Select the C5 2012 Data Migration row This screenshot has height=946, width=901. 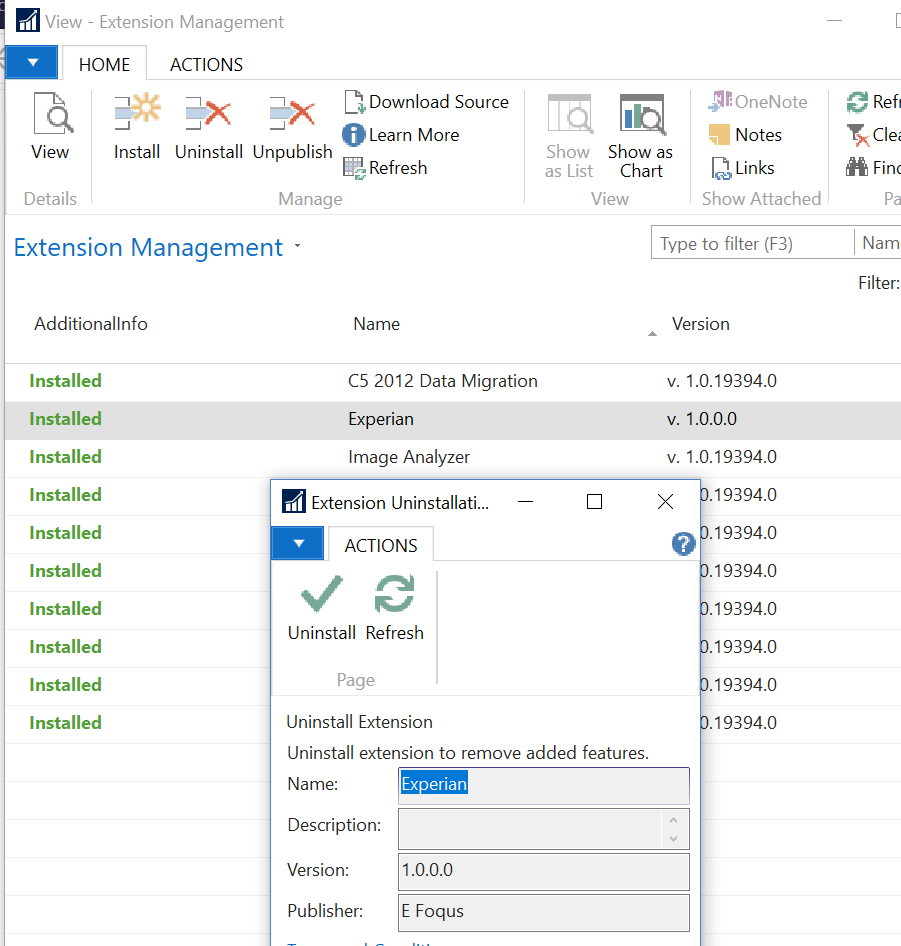pyautogui.click(x=453, y=381)
